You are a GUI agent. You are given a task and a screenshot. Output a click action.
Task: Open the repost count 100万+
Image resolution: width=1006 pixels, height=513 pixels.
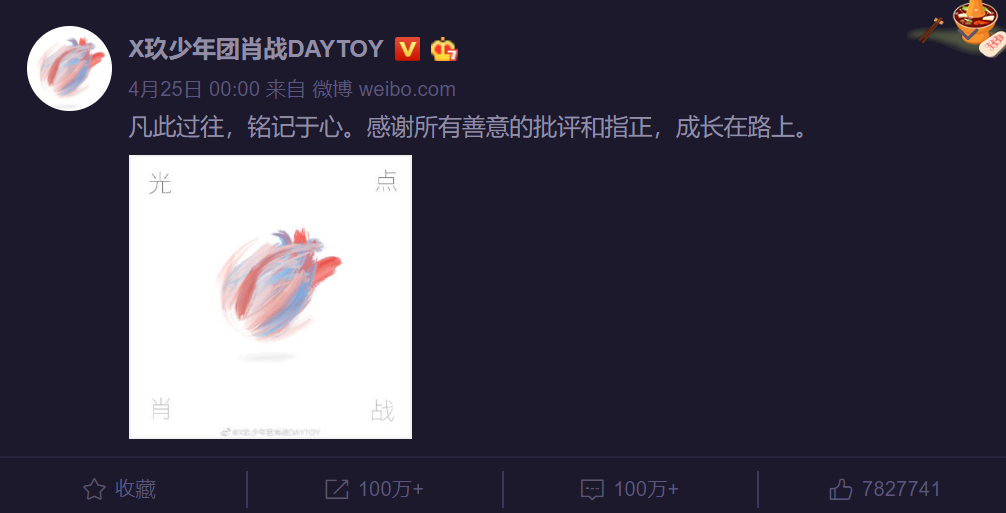pyautogui.click(x=391, y=490)
